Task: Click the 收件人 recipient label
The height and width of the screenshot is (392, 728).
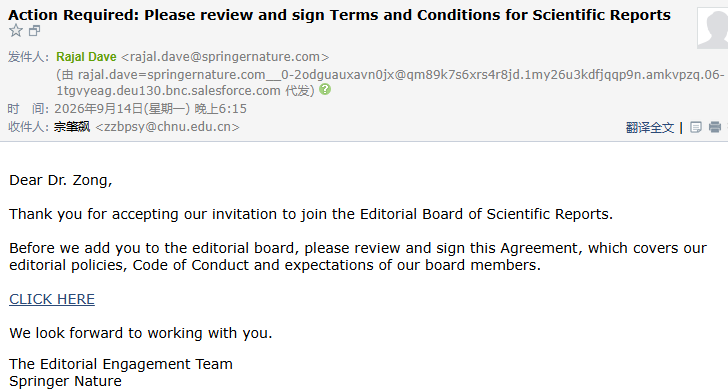Action: click(28, 127)
